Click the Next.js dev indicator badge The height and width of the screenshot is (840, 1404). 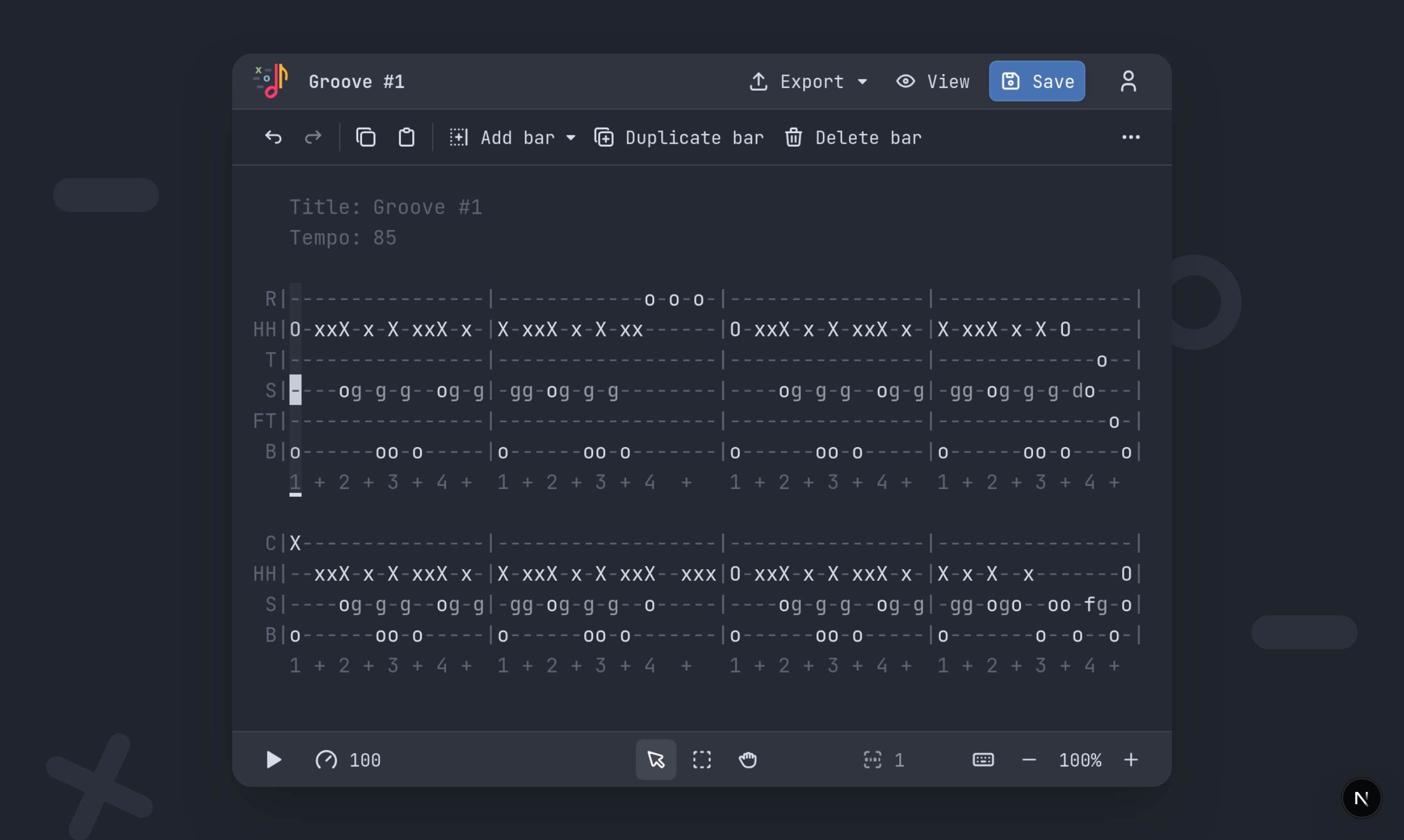point(1361,798)
